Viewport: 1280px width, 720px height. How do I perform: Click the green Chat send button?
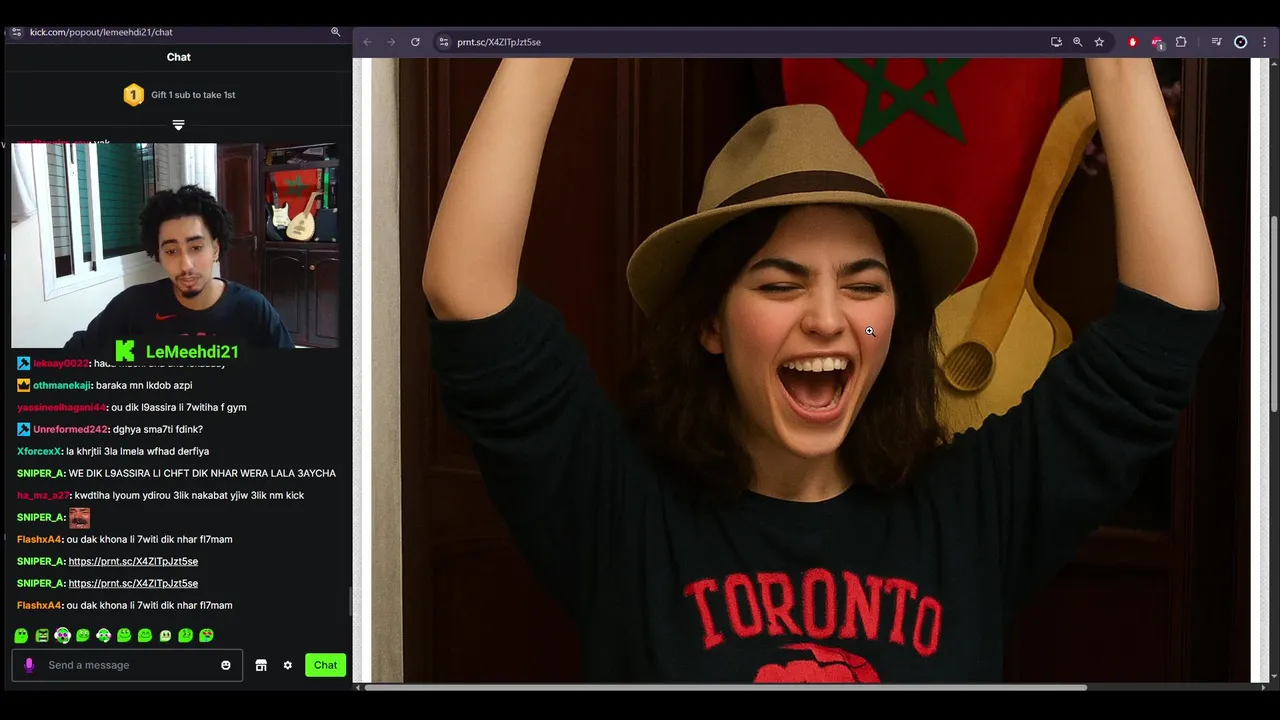326,665
